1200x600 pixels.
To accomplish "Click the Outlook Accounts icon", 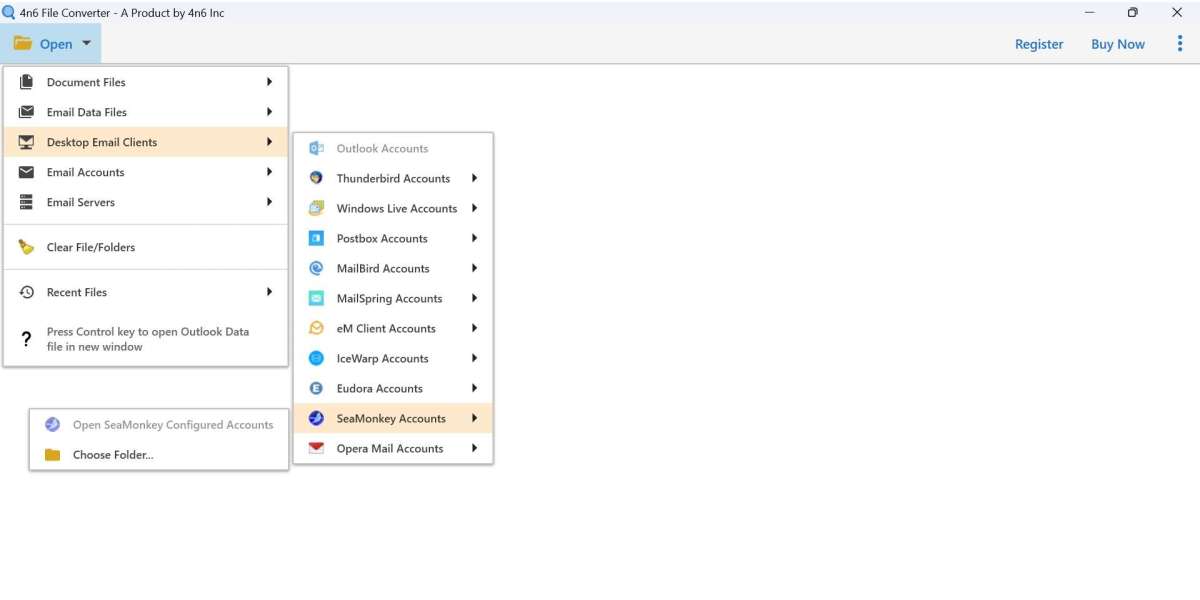I will [x=316, y=148].
